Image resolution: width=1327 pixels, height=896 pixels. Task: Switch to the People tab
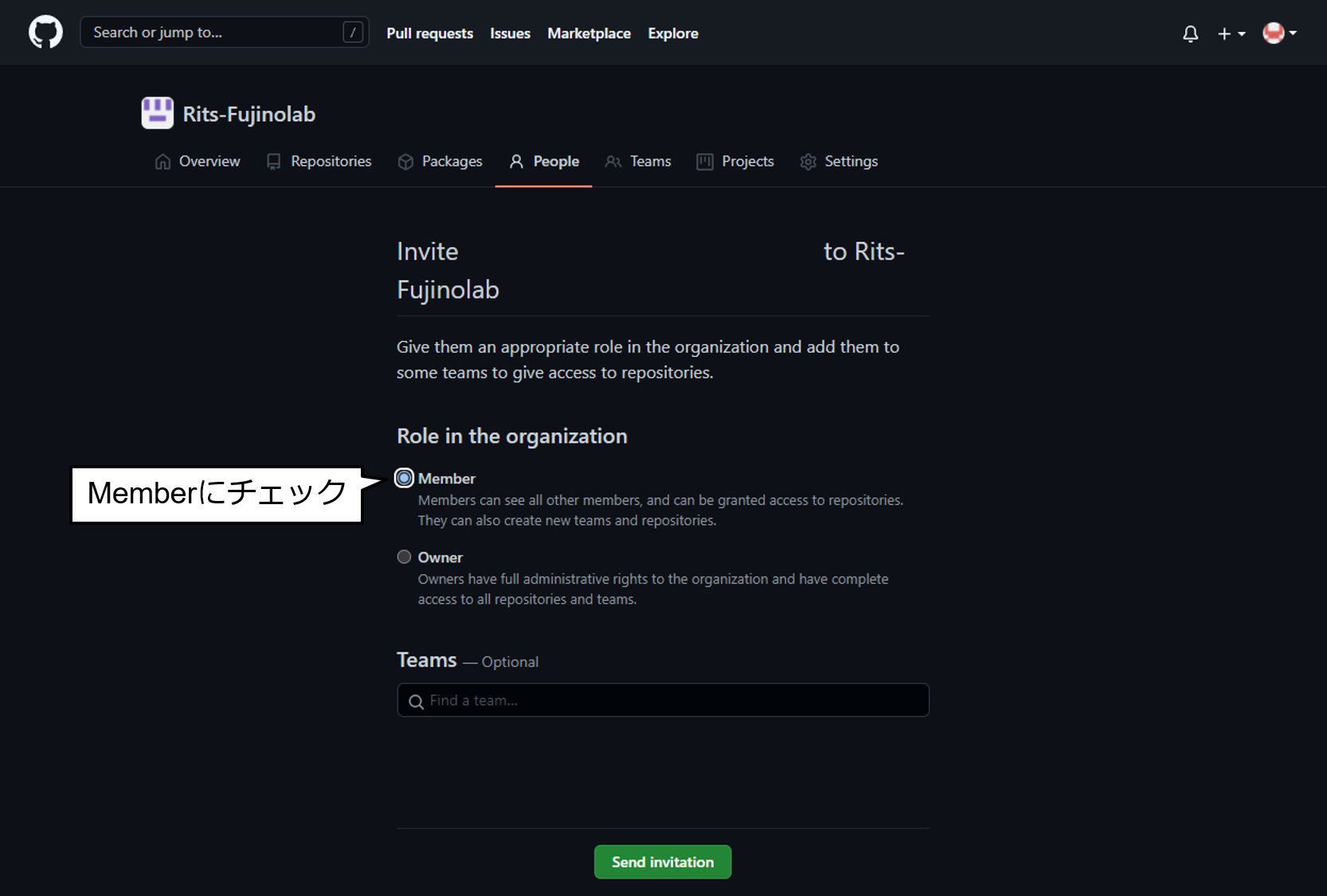click(x=543, y=161)
